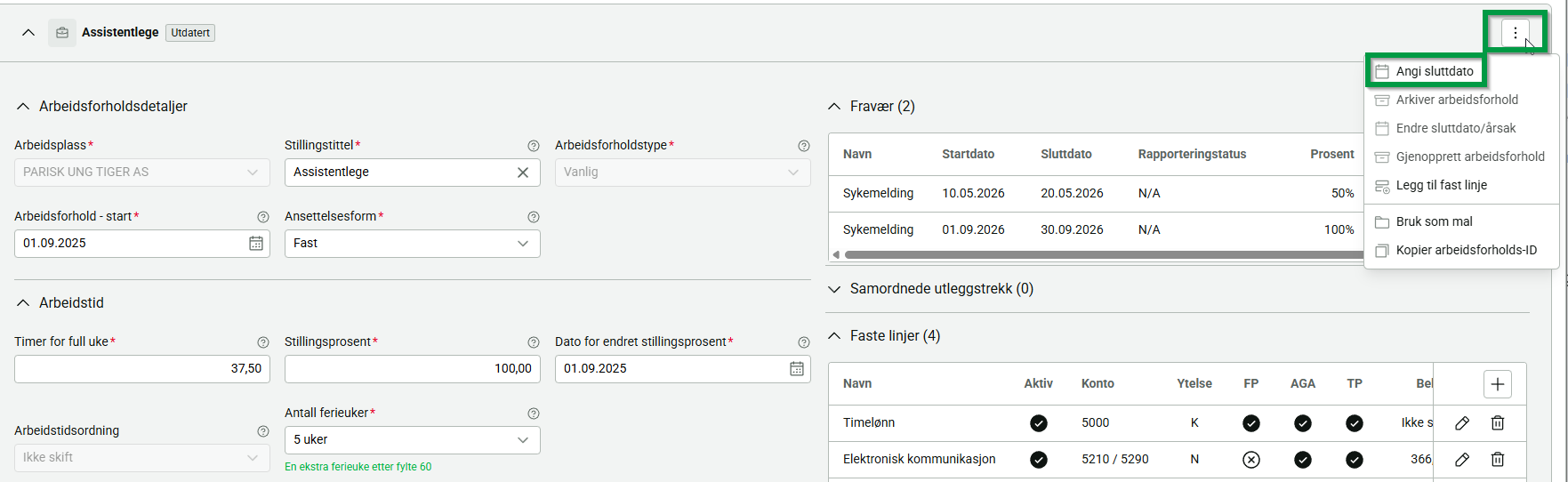Collapse the Arbeidstid section

24,303
